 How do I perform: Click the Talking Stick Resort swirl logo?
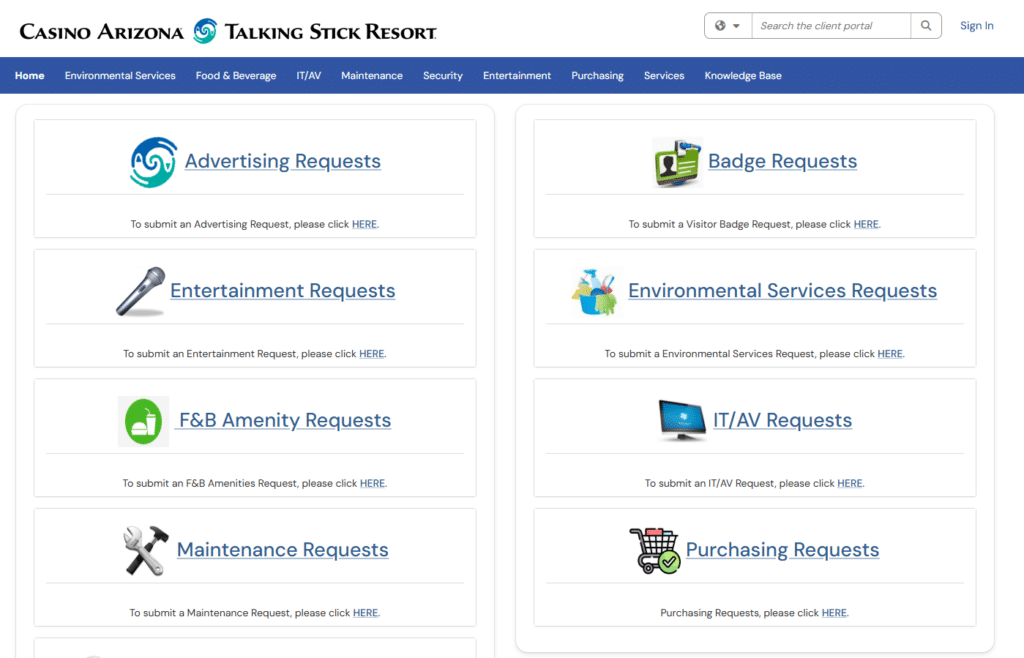(205, 31)
